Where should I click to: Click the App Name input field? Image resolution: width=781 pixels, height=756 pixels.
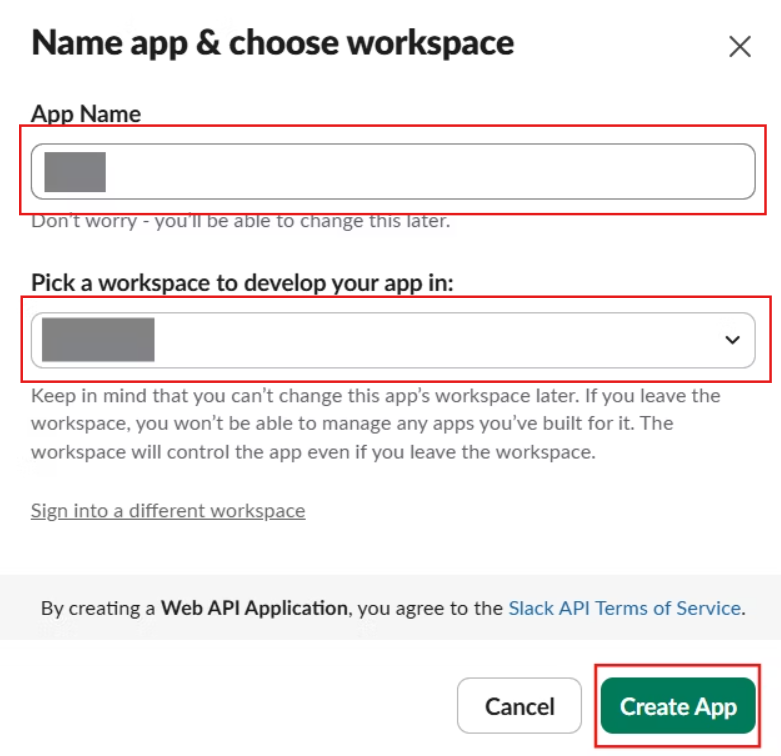(x=393, y=171)
